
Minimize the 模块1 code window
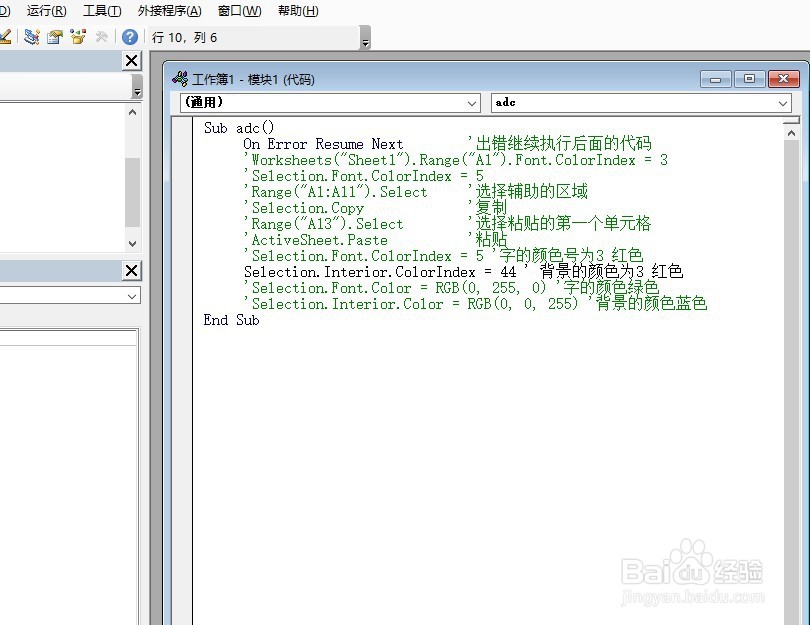point(715,79)
